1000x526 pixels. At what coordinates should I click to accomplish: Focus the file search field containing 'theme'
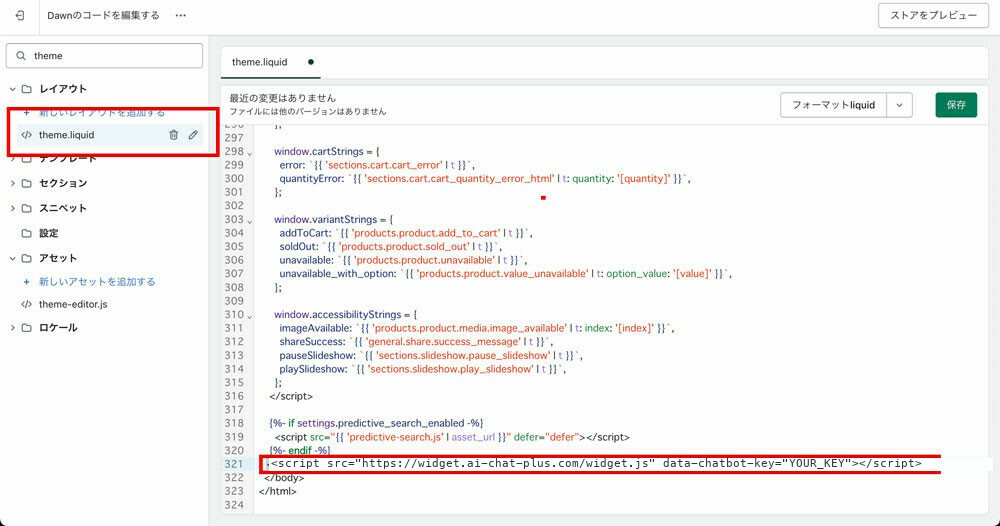[x=105, y=55]
